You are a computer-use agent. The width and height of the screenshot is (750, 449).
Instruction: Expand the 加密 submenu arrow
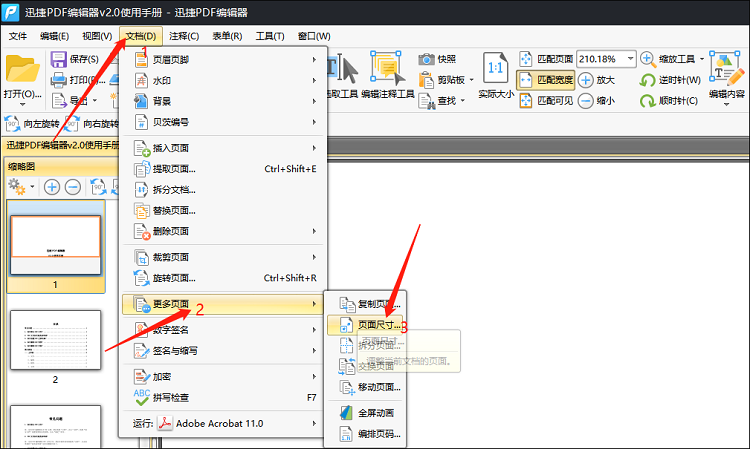[314, 377]
